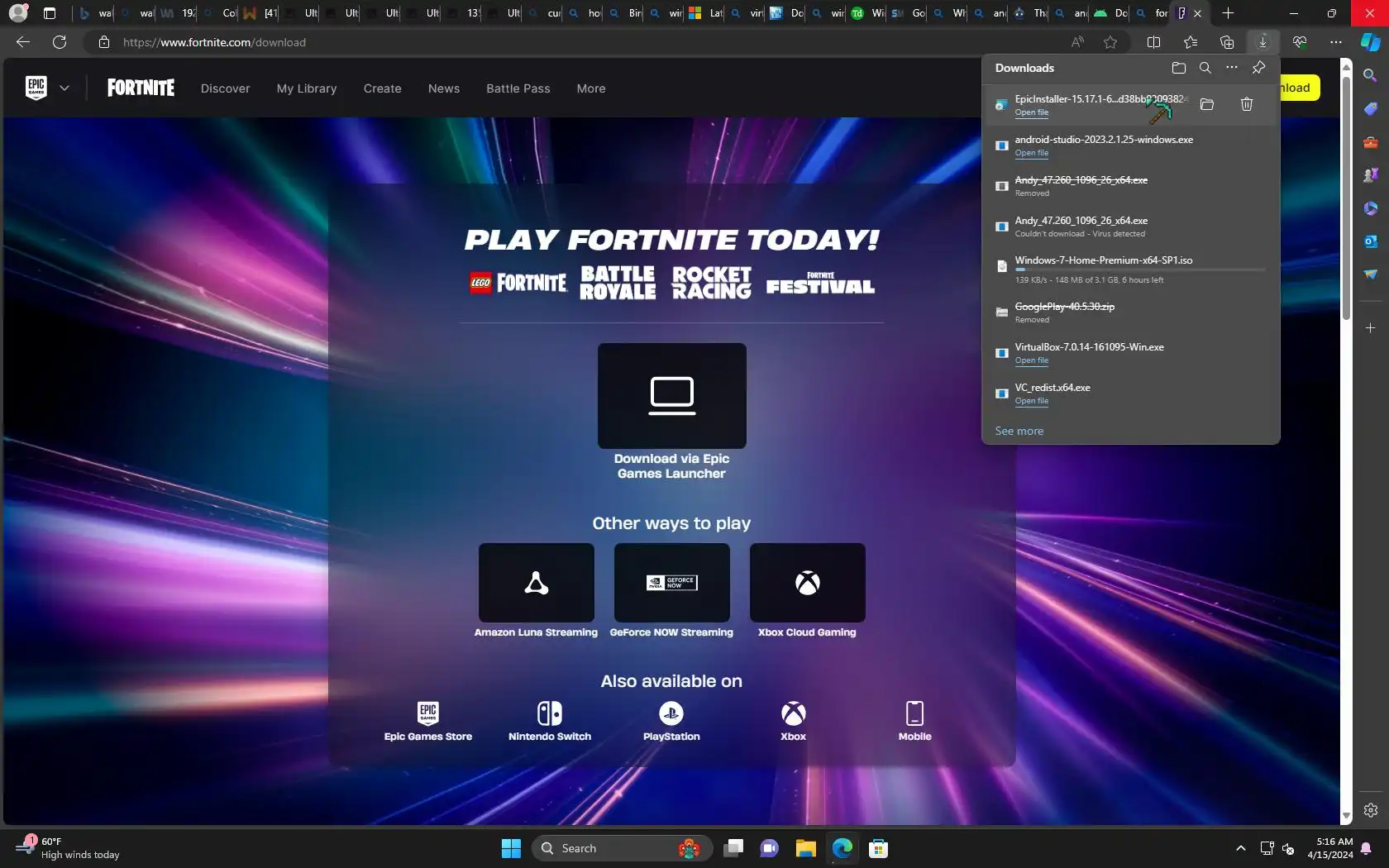Viewport: 1389px width, 868px height.
Task: Add an app to Edge sidebar
Action: coord(1371,328)
